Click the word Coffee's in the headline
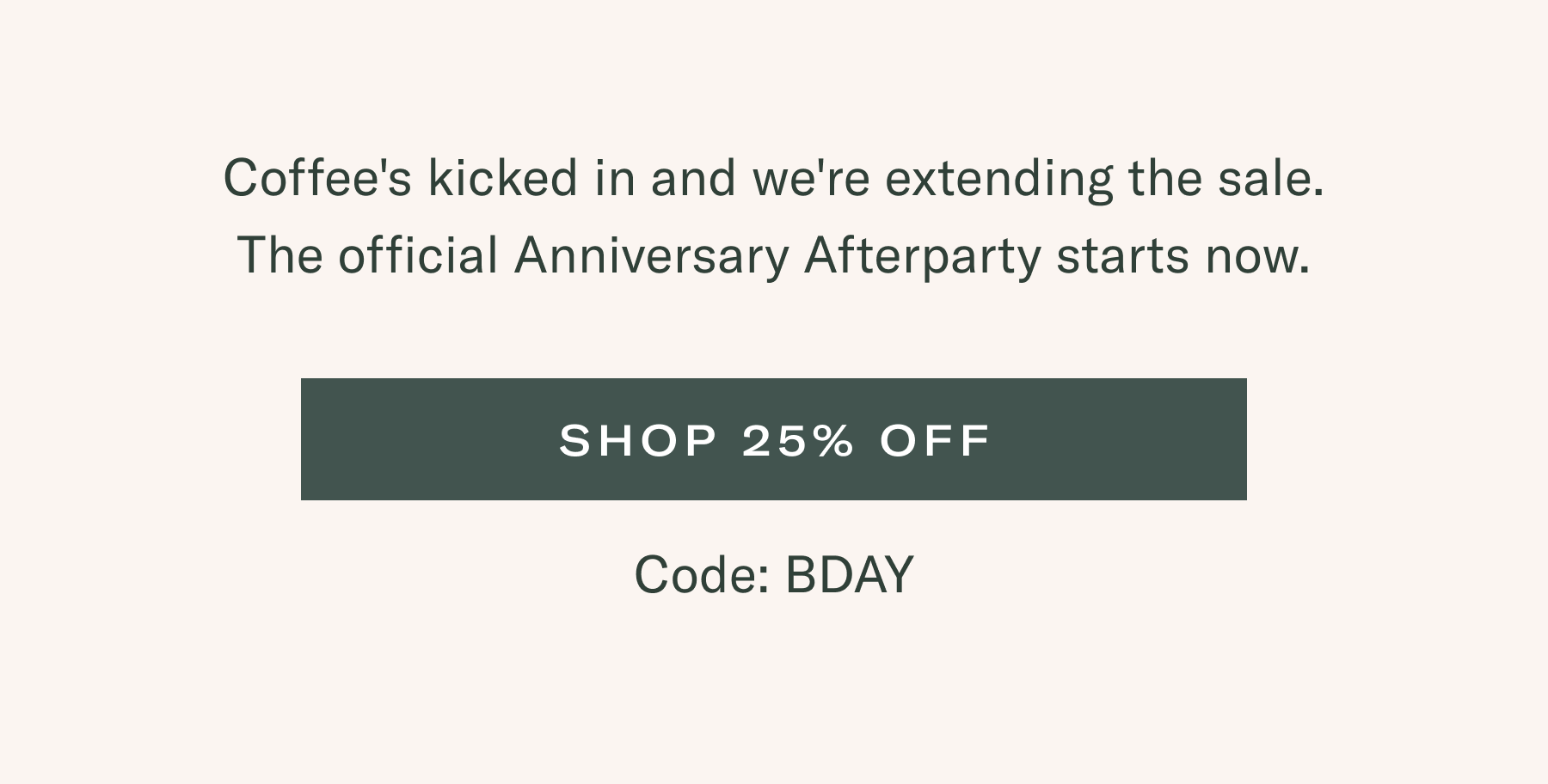The width and height of the screenshot is (1548, 784). [x=317, y=178]
